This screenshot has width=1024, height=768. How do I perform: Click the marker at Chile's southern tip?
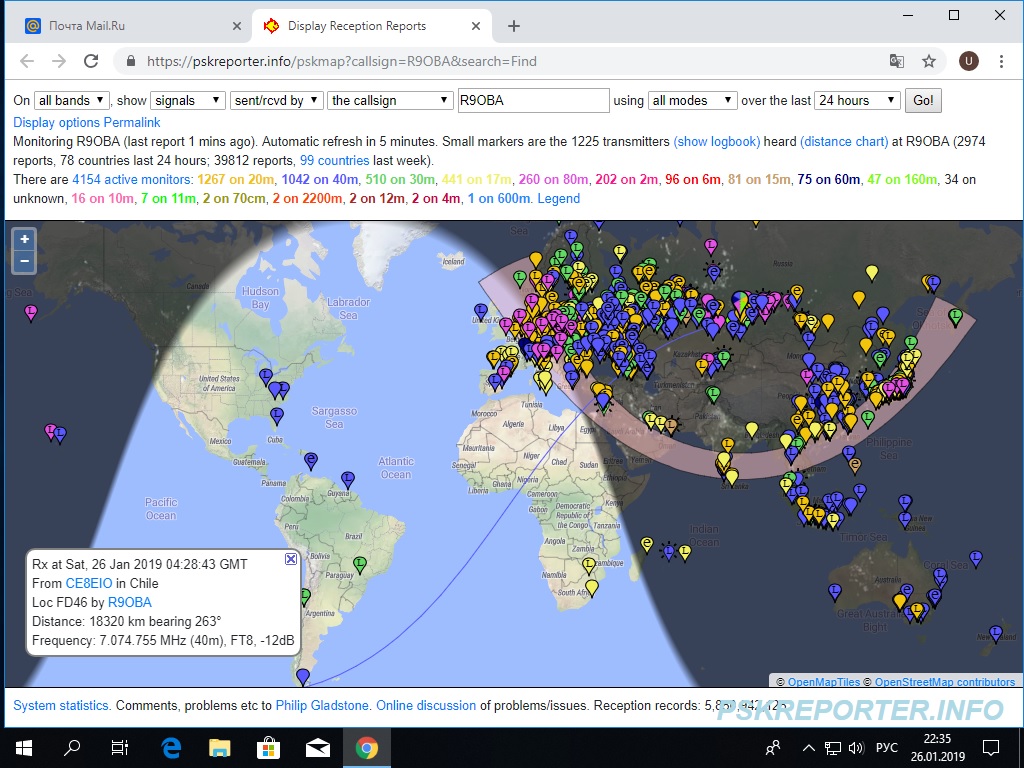pyautogui.click(x=303, y=677)
